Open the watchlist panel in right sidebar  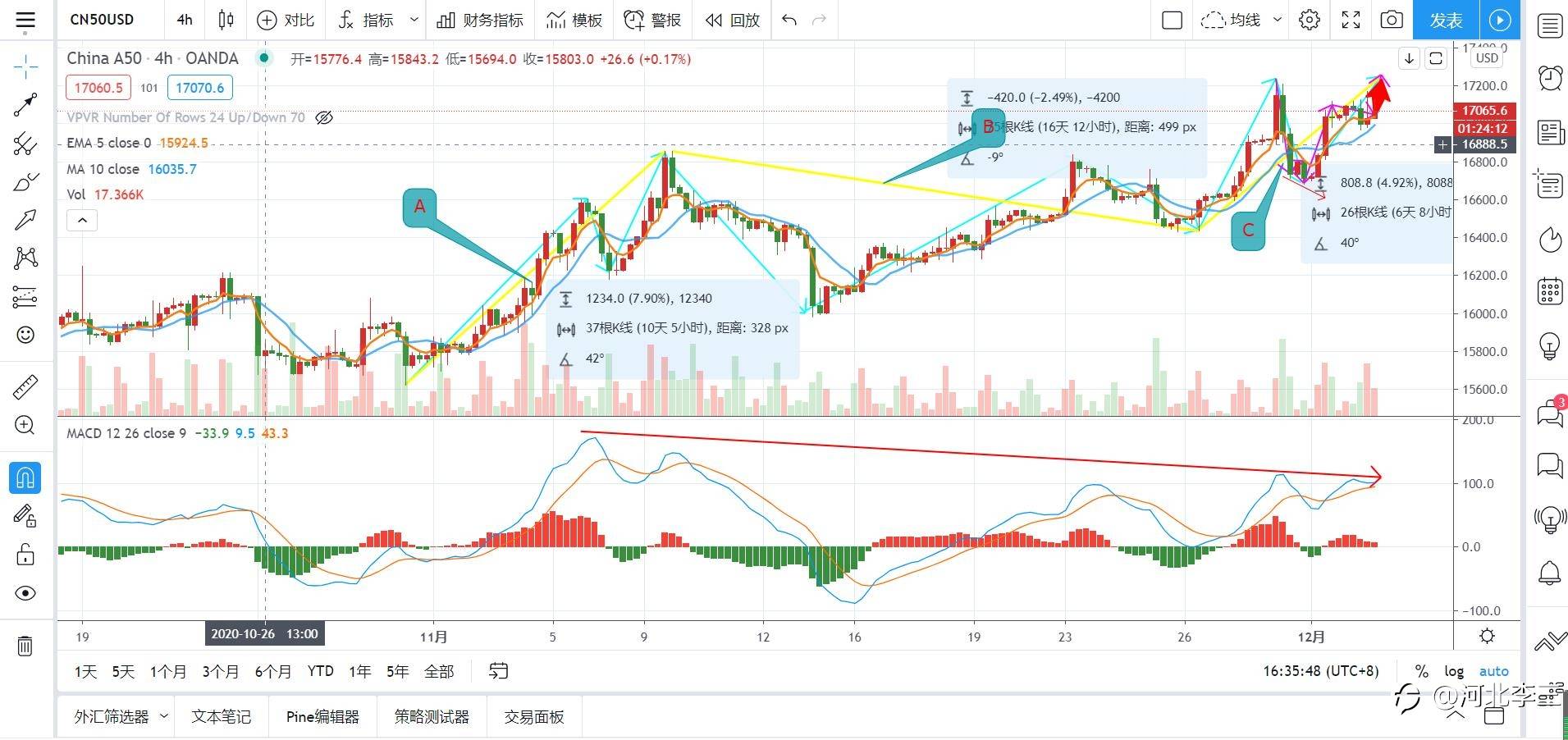pyautogui.click(x=1549, y=25)
